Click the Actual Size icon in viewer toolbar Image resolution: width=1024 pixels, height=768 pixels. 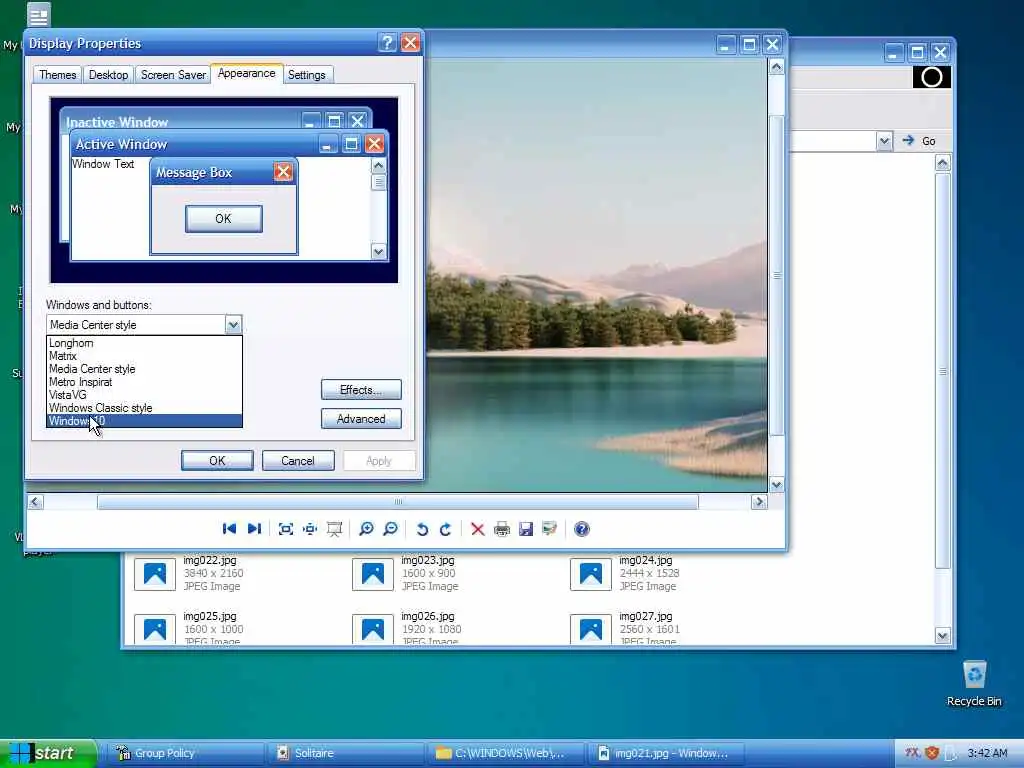(x=310, y=529)
